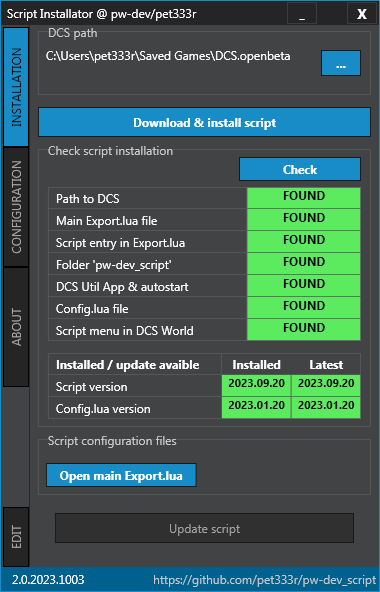
Task: Click app version 2.0.2023.1003 in status bar
Action: coord(48,580)
